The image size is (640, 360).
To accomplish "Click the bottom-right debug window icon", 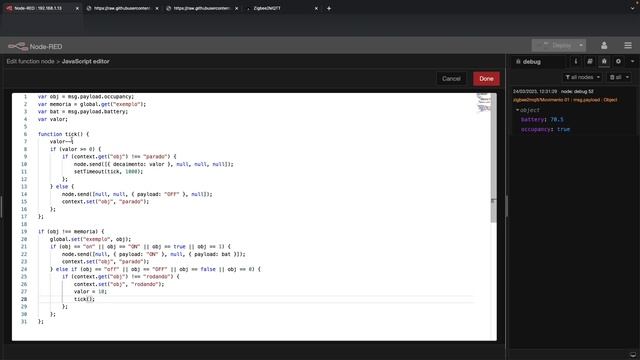I will pyautogui.click(x=633, y=354).
